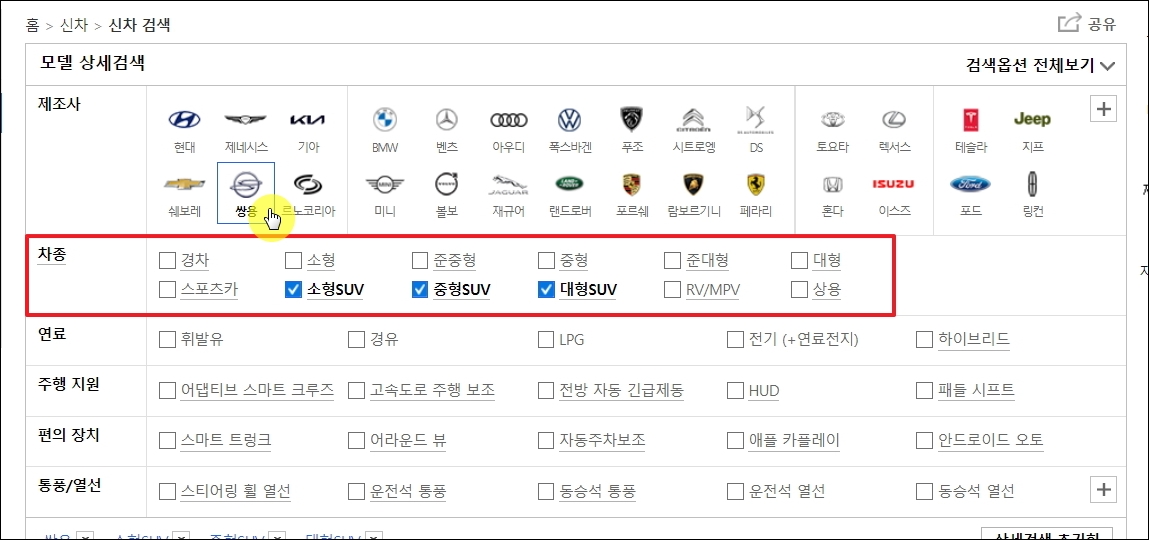Click the share (공유) icon
The width and height of the screenshot is (1149, 540).
pyautogui.click(x=1069, y=24)
